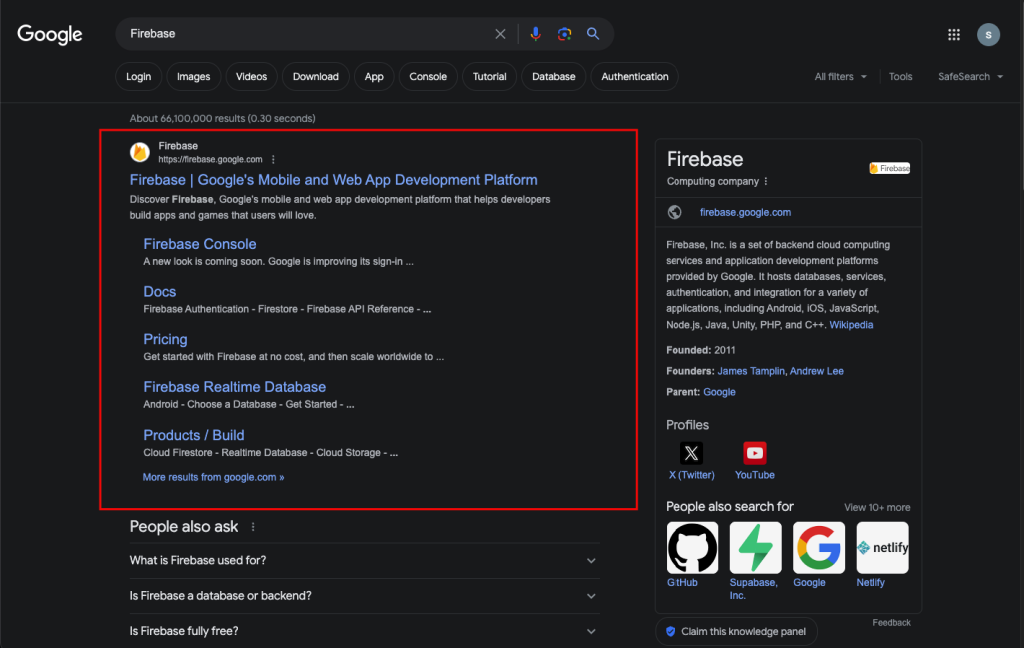Screen dimensions: 1024x648
Task: Click the Parent Google link
Action: tap(719, 392)
